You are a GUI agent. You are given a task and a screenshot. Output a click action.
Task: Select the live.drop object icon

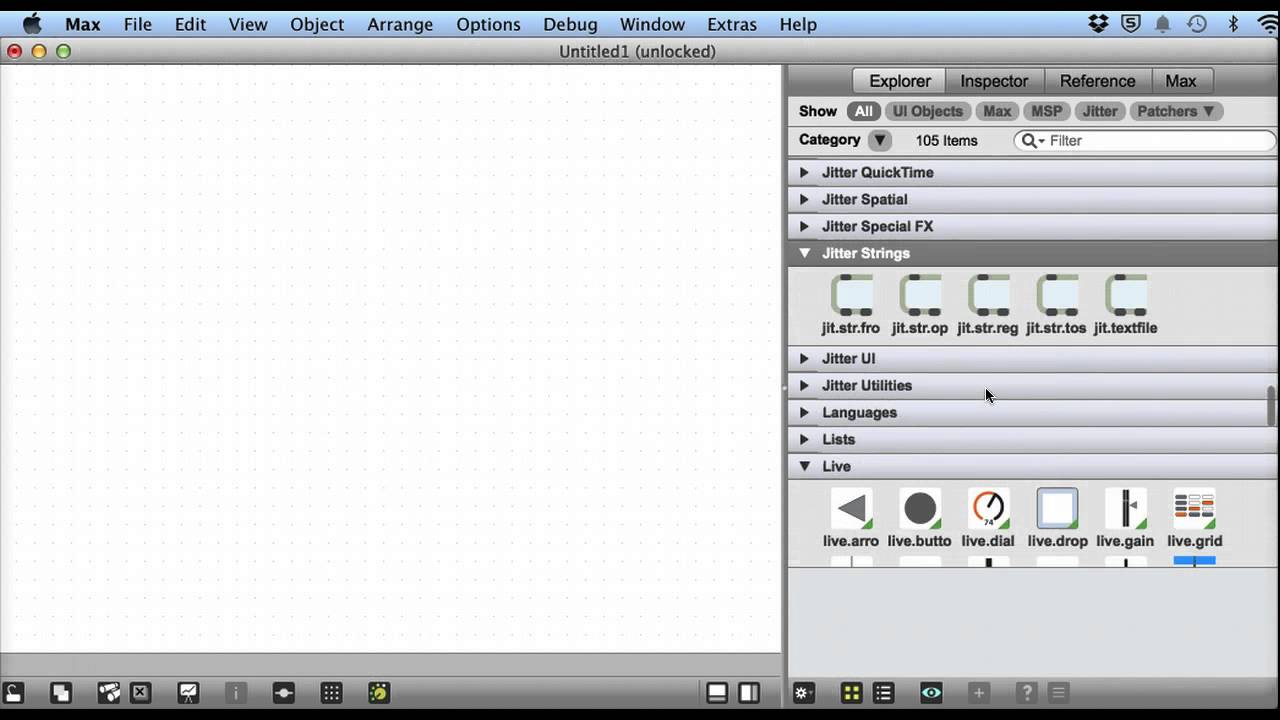coord(1057,509)
